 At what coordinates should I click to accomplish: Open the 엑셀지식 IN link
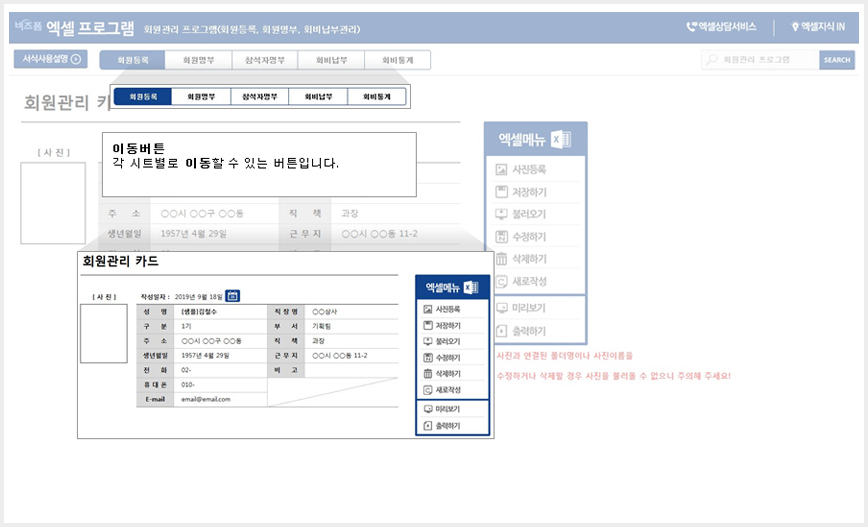tap(818, 27)
